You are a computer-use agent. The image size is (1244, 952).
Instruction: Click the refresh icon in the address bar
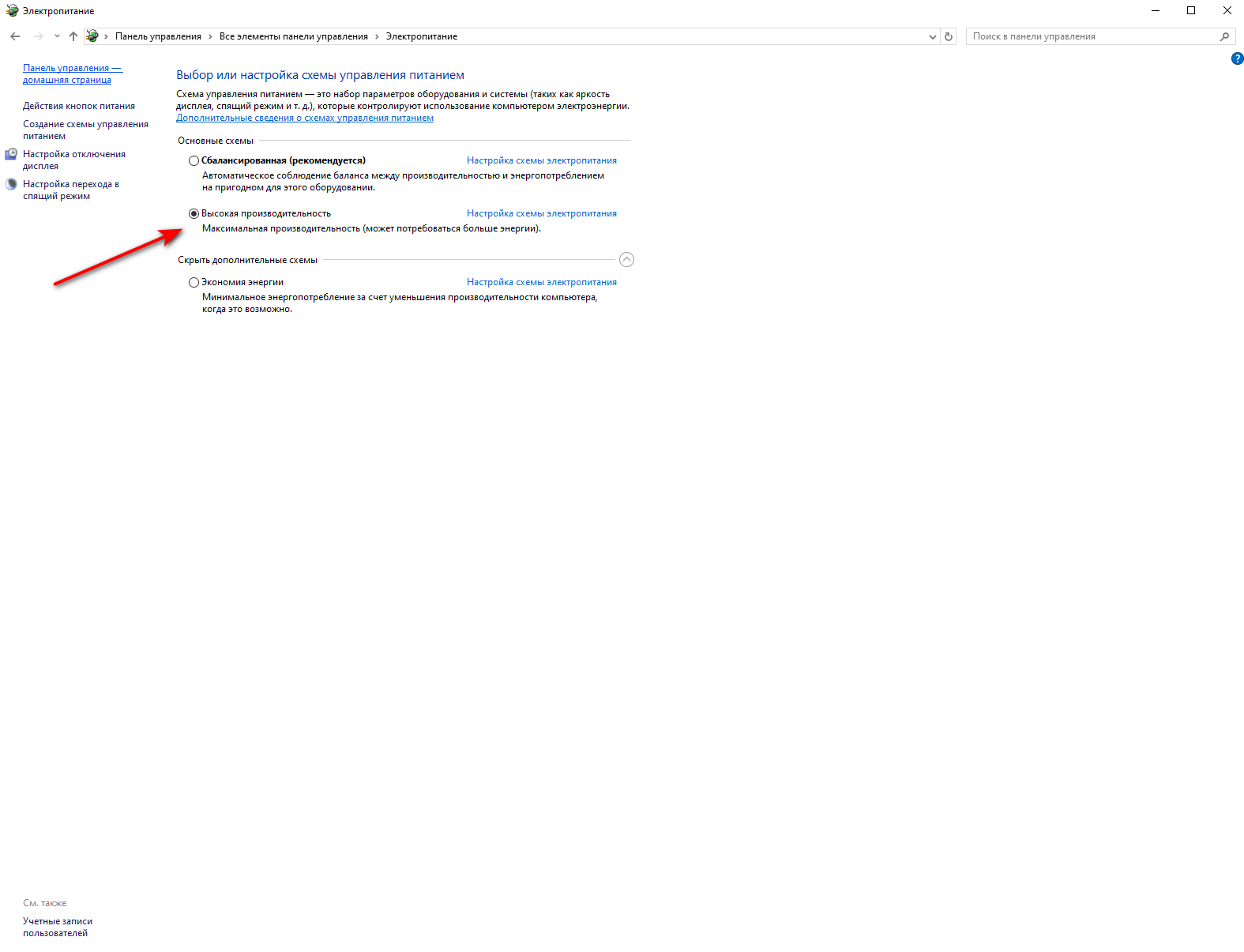click(x=949, y=36)
